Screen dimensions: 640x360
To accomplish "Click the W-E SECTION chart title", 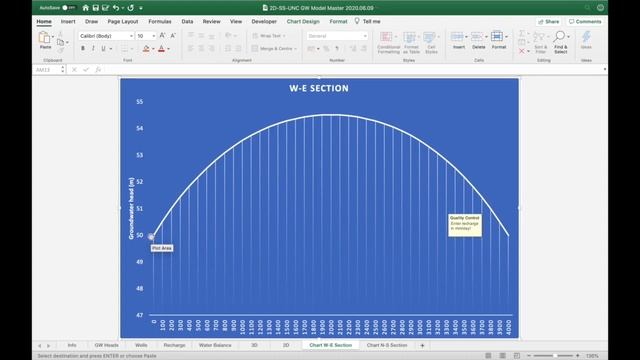I will coord(319,88).
